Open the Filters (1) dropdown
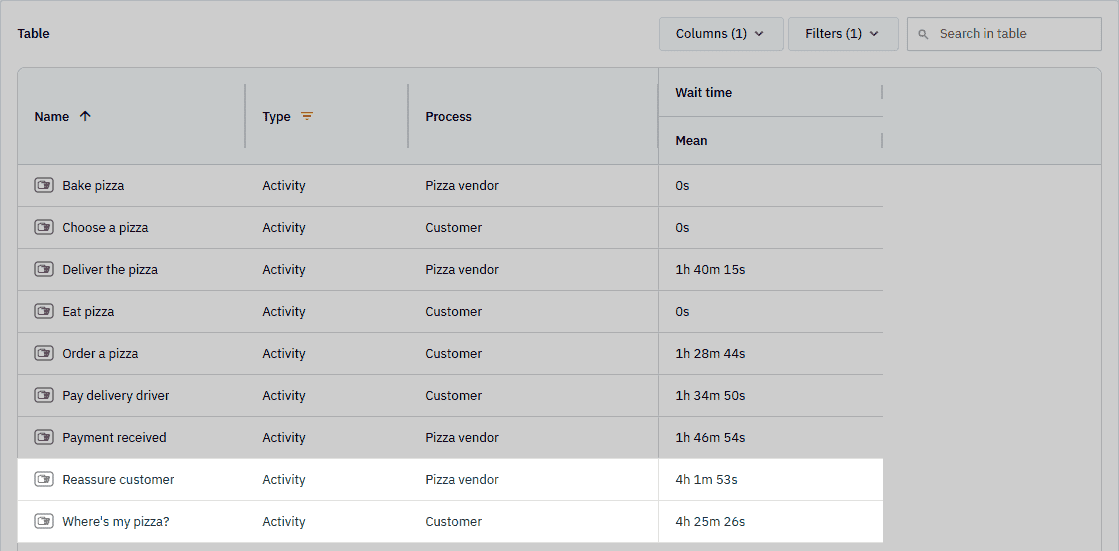 843,34
